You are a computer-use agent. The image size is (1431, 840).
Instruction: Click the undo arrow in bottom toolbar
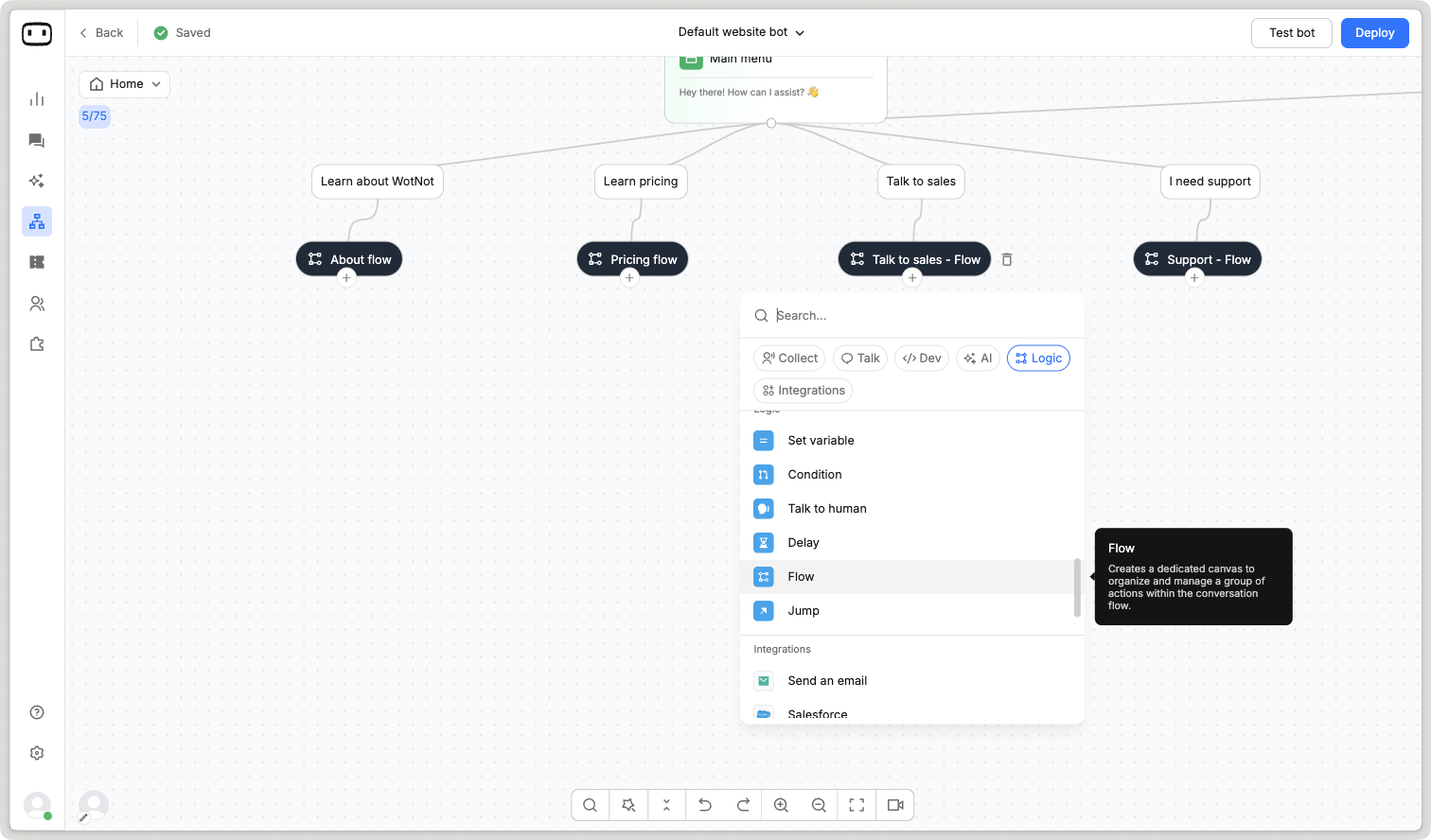tap(705, 805)
